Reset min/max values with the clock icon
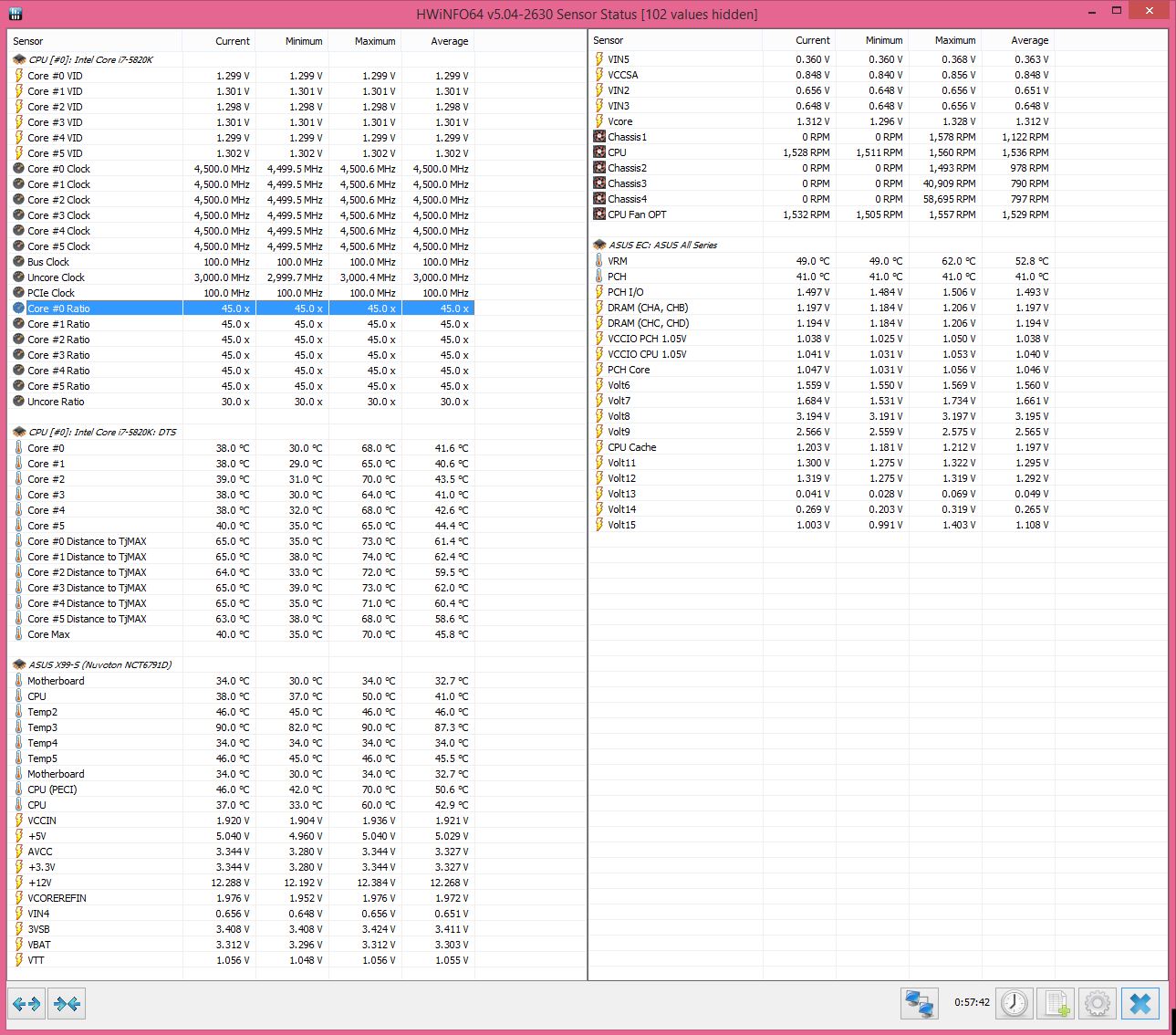Image resolution: width=1176 pixels, height=1035 pixels. [x=1014, y=1003]
